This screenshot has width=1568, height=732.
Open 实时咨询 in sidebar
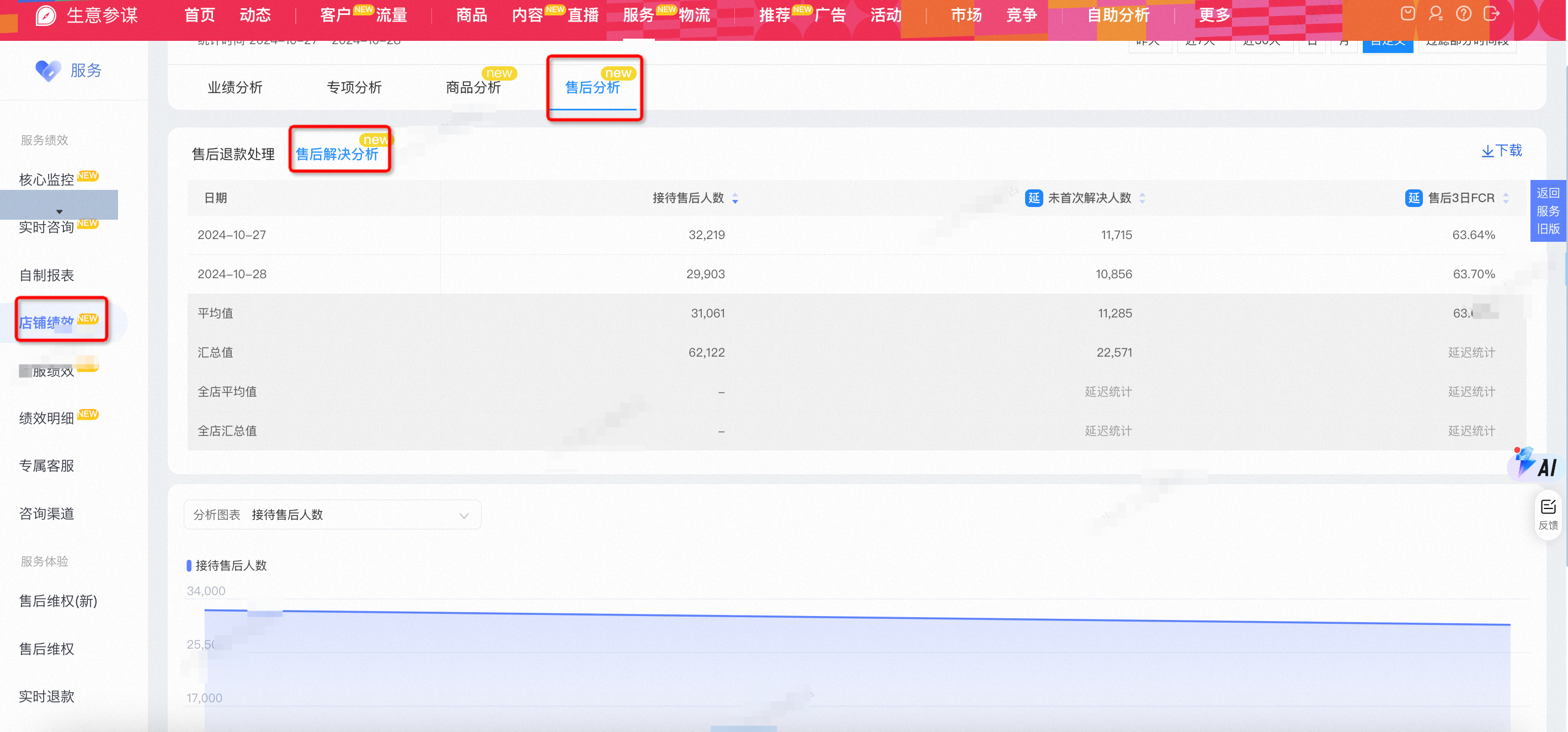[x=46, y=227]
